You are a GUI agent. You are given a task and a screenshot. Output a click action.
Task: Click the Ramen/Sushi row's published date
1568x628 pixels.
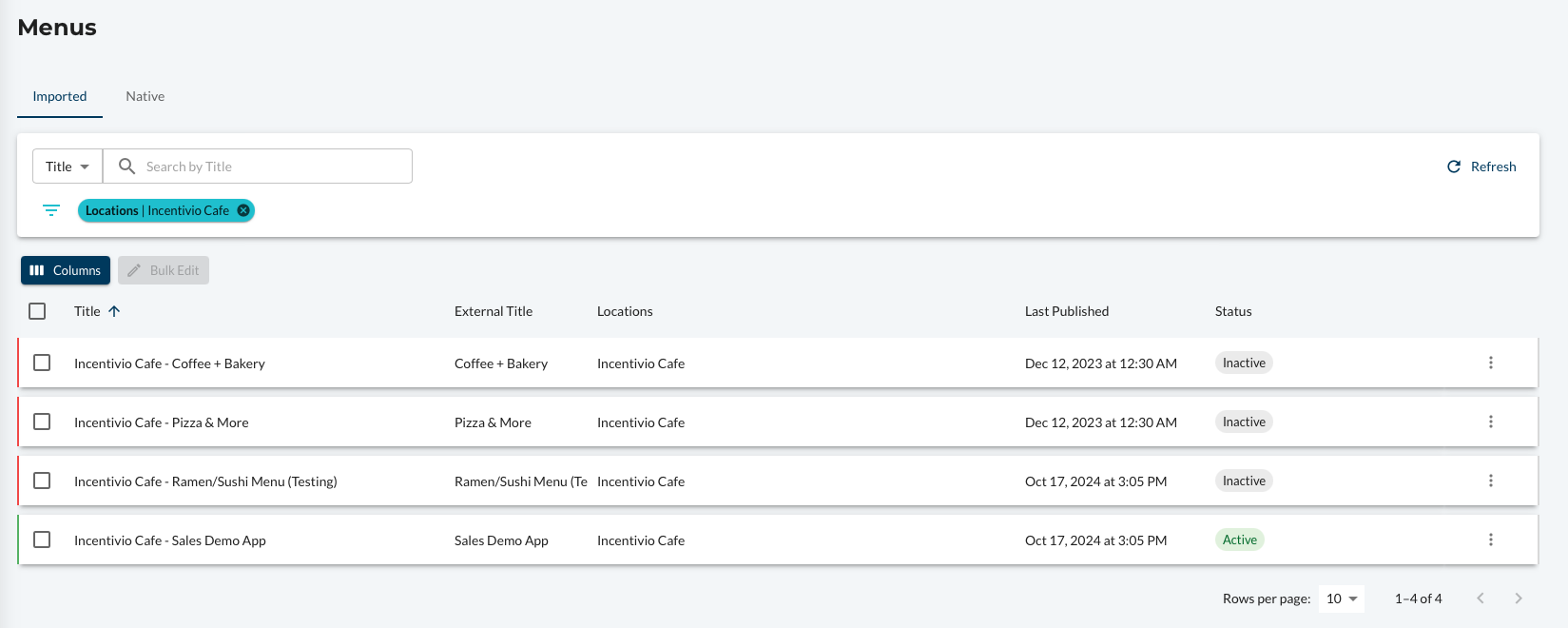point(1095,481)
